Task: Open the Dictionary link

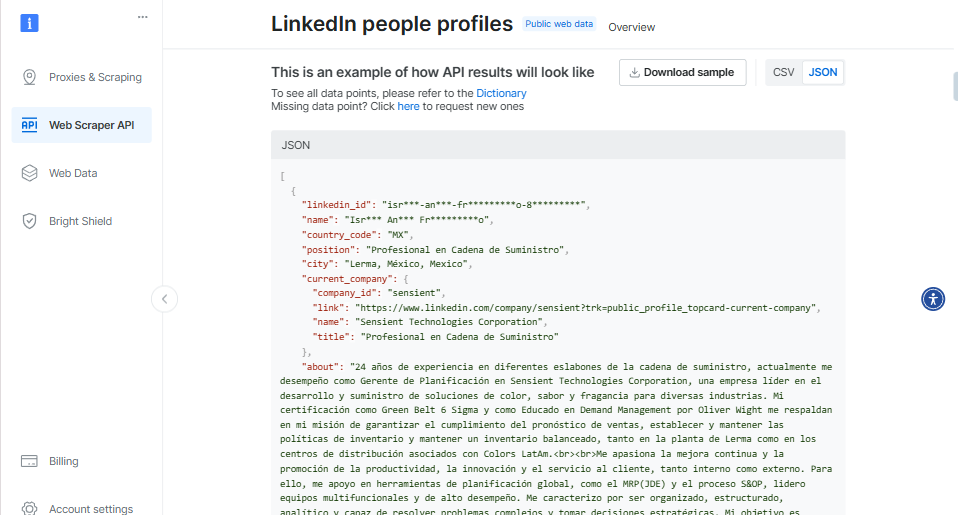Action: tap(501, 93)
